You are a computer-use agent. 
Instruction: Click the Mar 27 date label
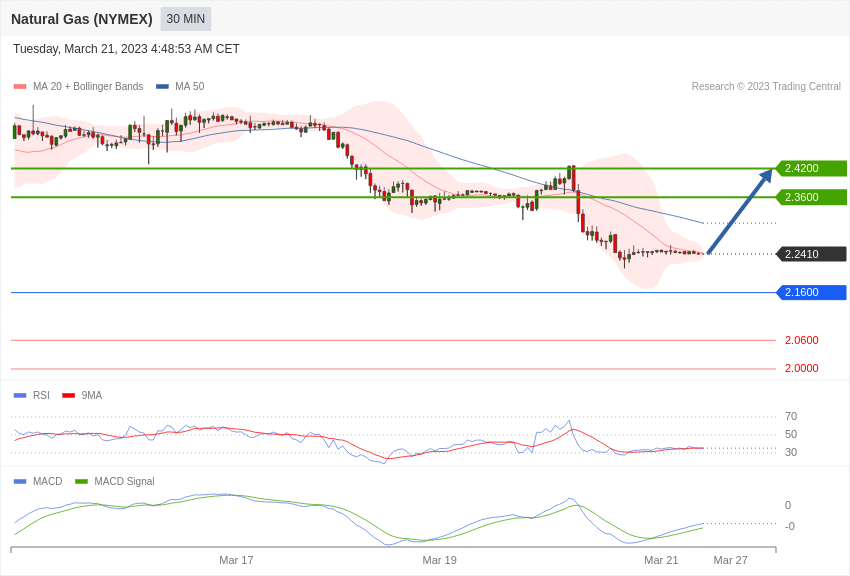730,560
